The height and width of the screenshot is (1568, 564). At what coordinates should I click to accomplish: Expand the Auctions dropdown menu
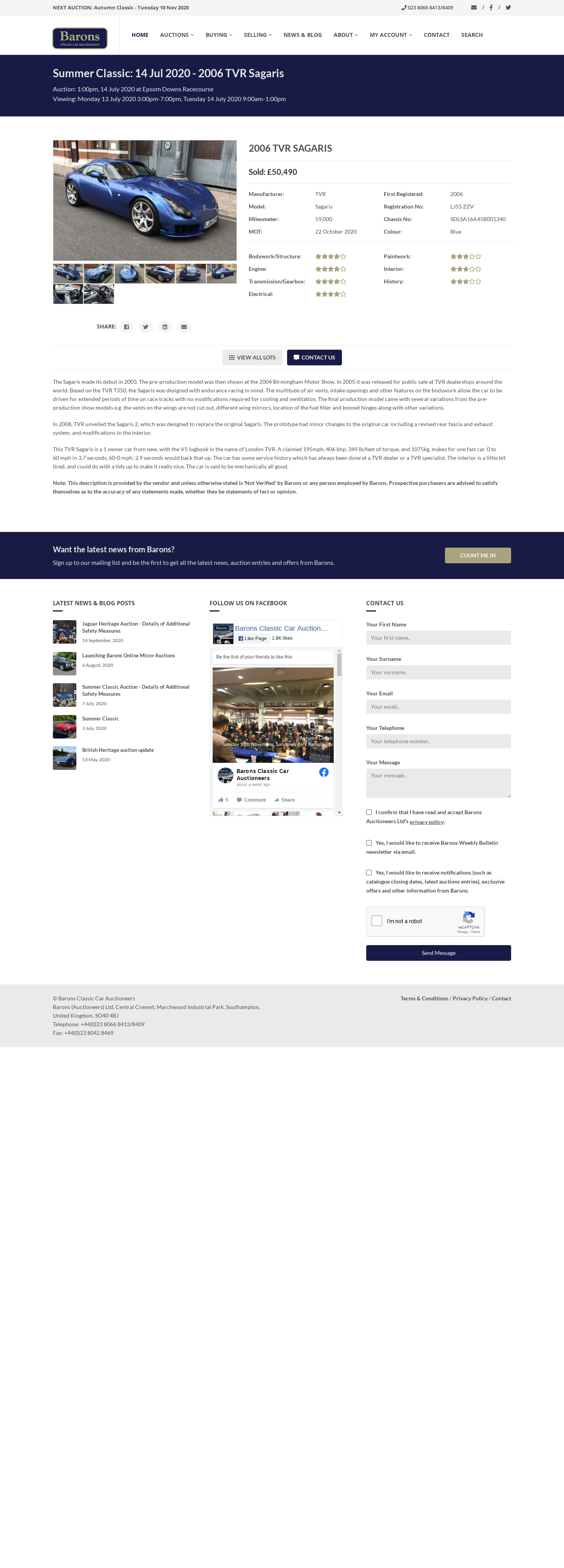tap(177, 35)
